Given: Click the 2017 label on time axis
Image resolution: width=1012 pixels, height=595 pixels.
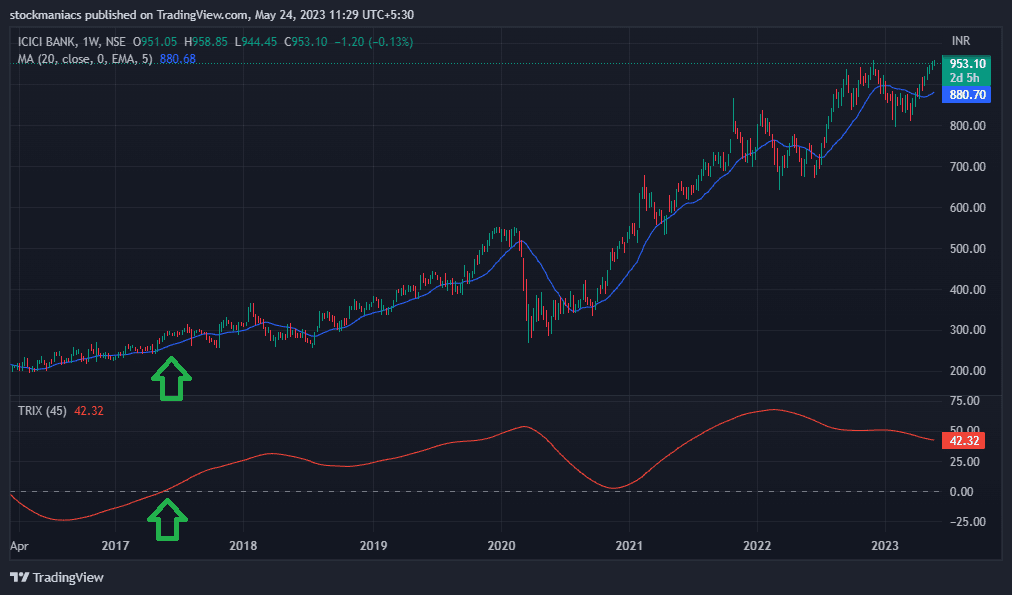Looking at the screenshot, I should coord(116,545).
